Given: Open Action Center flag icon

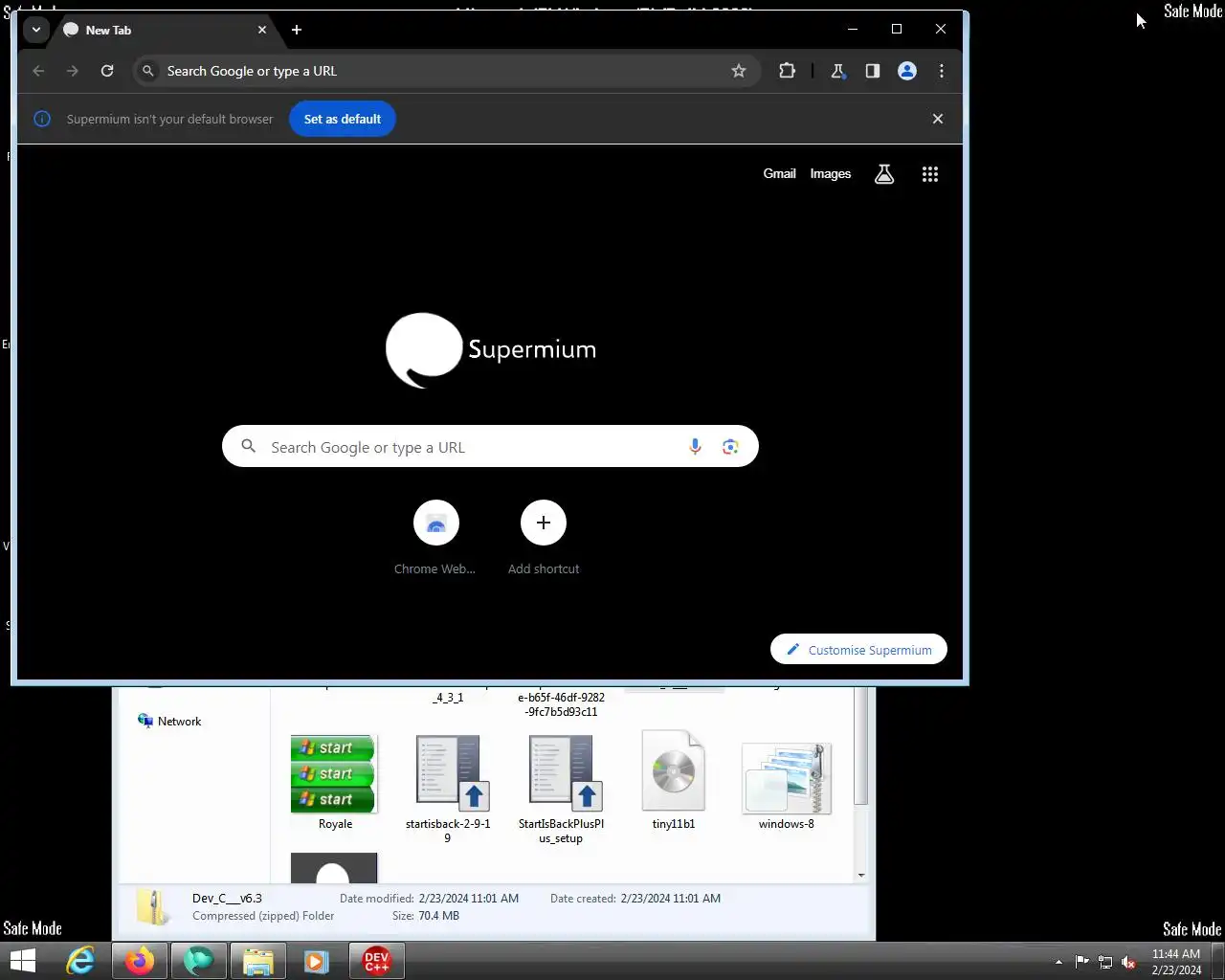Looking at the screenshot, I should (x=1082, y=962).
